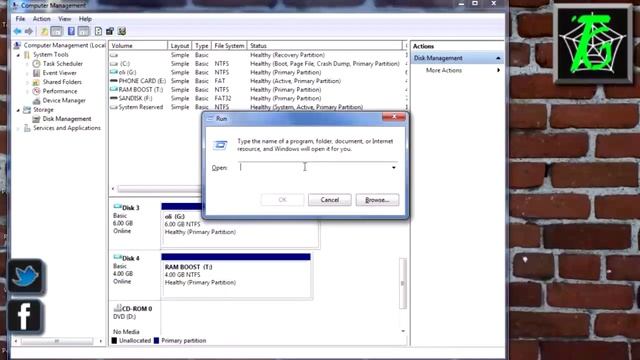
Task: Expand the Shared Folders node
Action: (x=28, y=82)
